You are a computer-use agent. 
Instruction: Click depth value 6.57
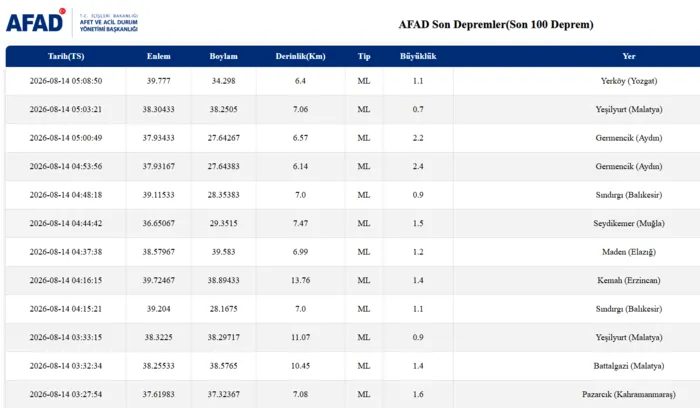click(300, 138)
